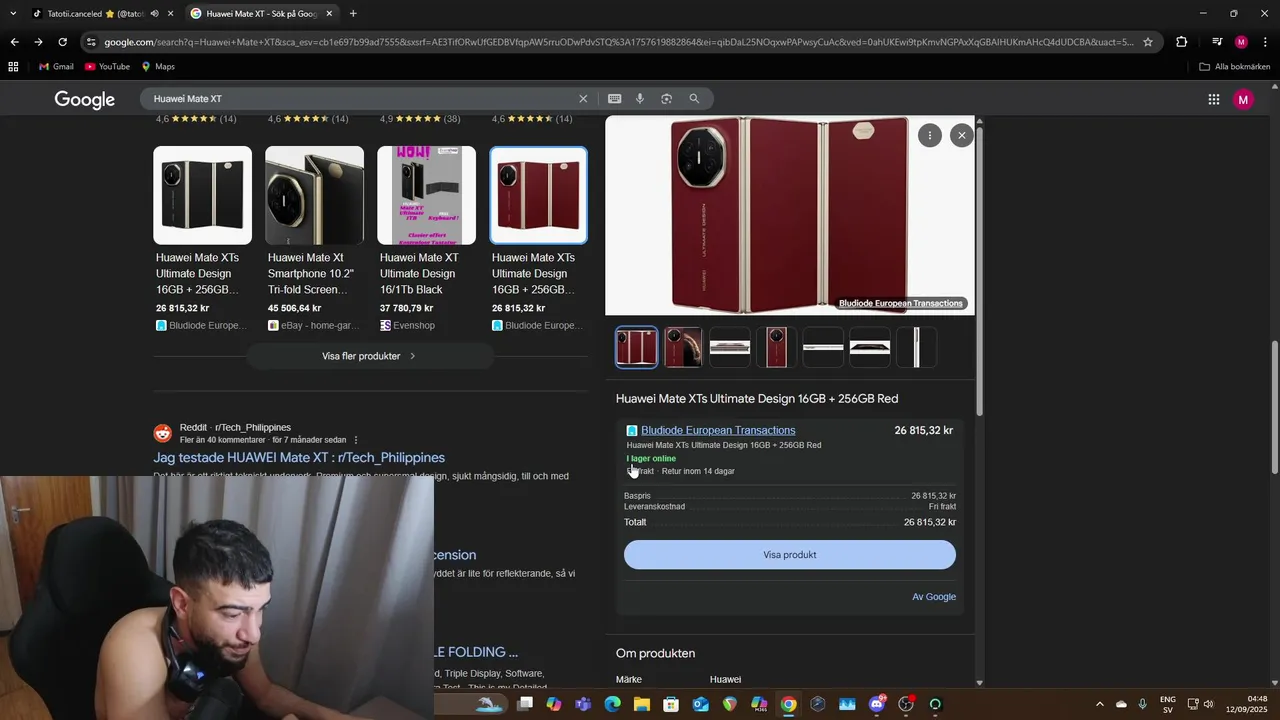
Task: Open Microsoft Store from taskbar
Action: (671, 704)
